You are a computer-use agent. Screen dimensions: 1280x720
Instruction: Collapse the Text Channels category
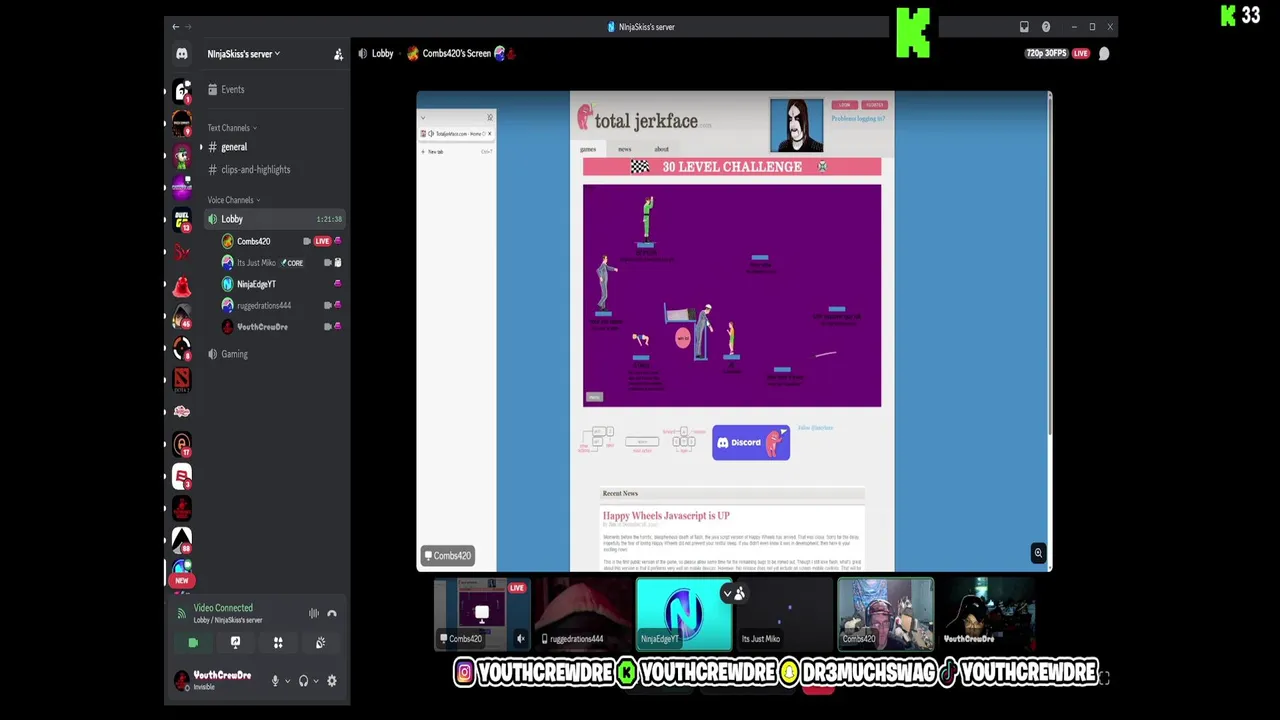click(x=232, y=128)
